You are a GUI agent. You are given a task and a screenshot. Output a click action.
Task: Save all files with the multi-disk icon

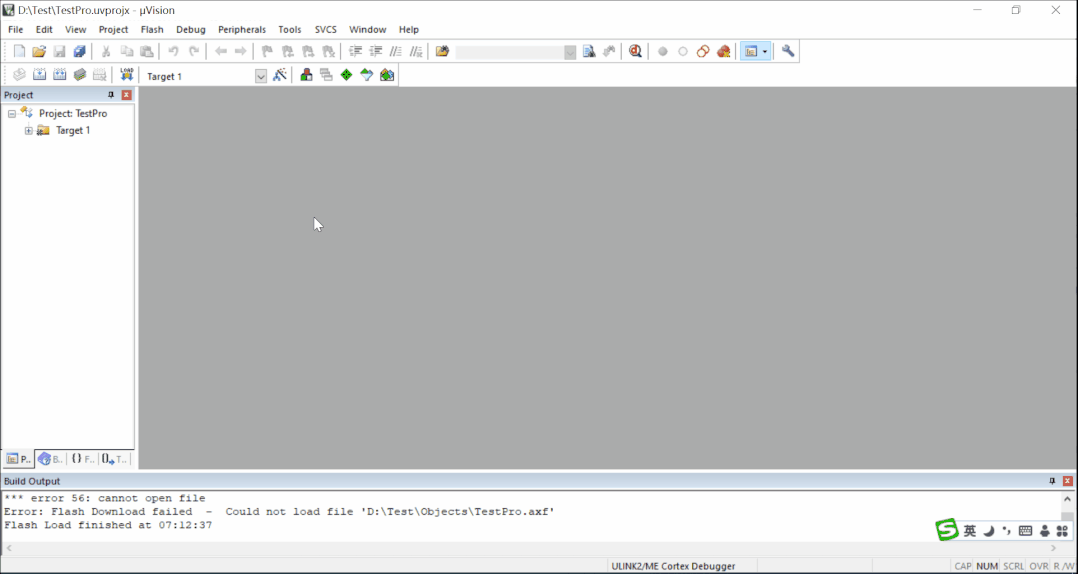pos(80,52)
